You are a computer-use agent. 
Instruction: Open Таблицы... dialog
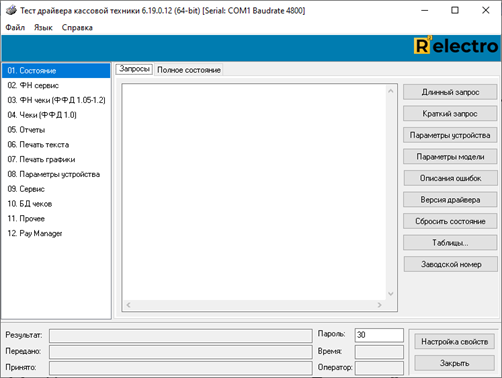click(450, 243)
